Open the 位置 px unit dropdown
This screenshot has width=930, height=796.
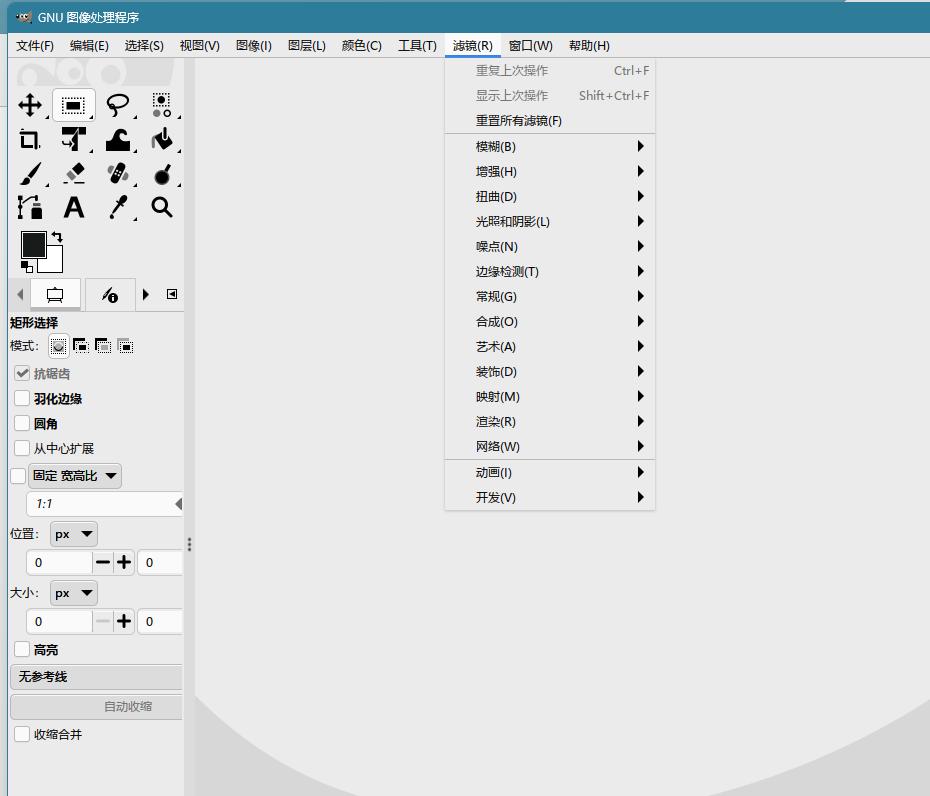(x=72, y=533)
